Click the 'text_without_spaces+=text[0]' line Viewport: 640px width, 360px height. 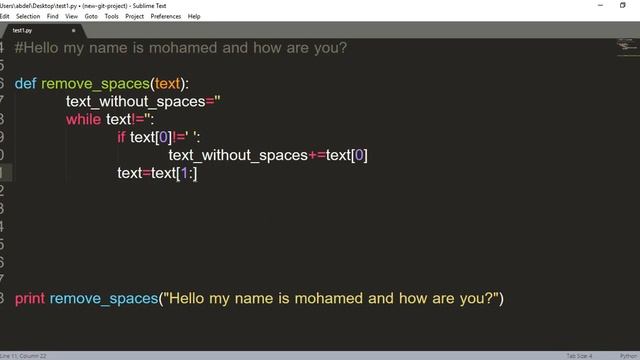point(268,155)
